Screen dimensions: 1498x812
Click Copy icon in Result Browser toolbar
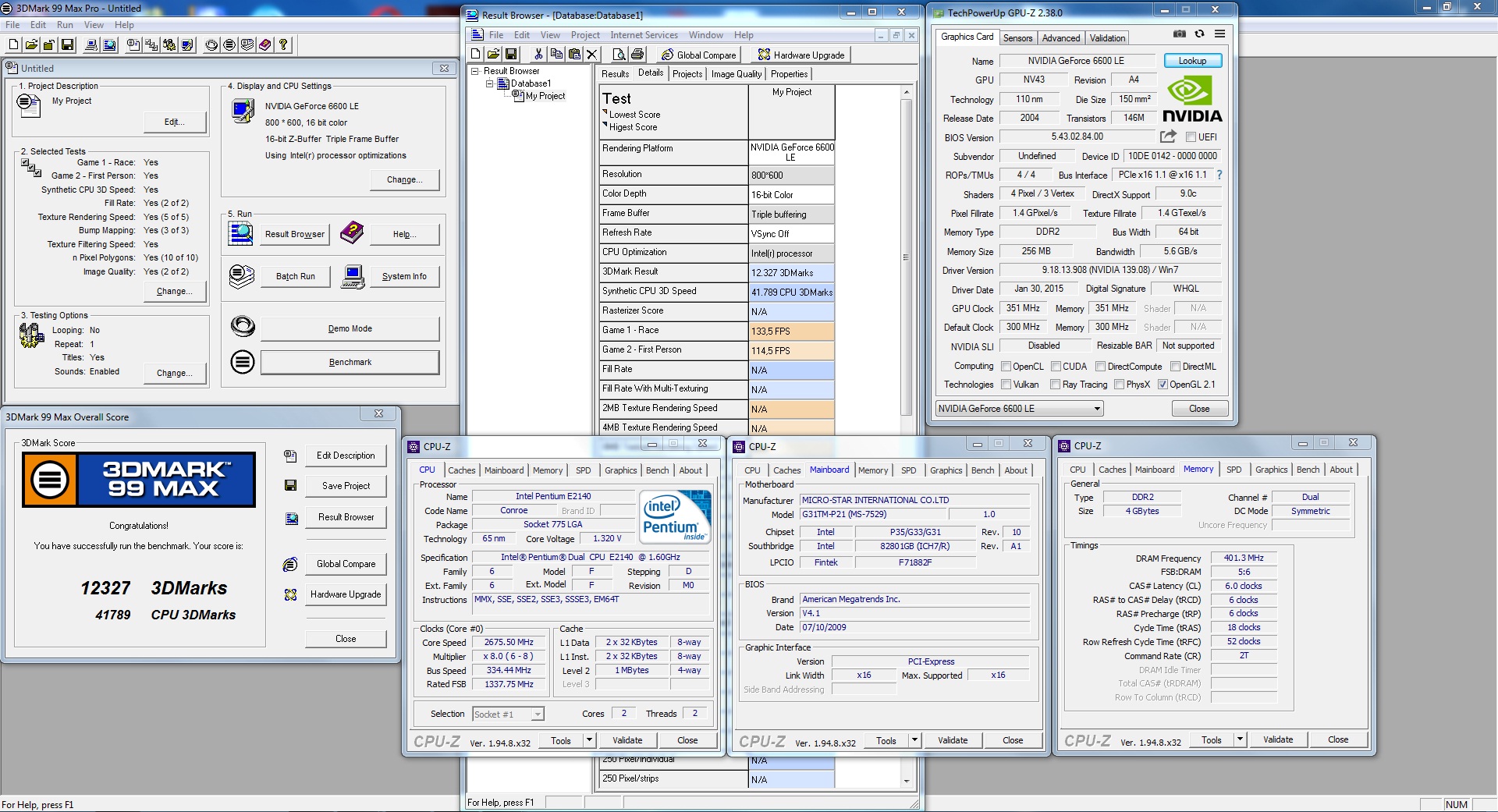click(x=556, y=54)
